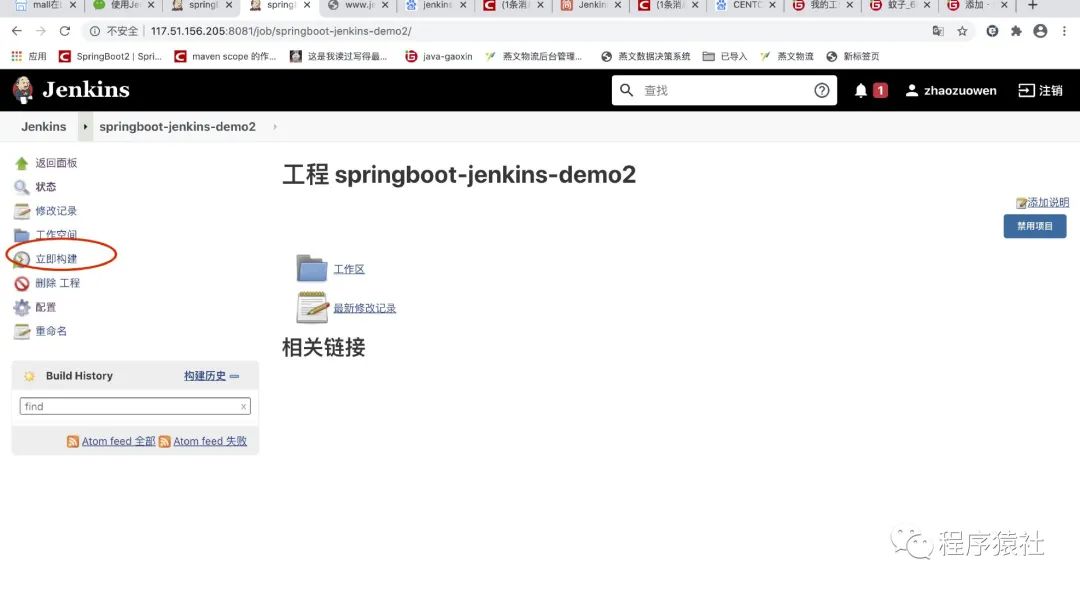Viewport: 1080px width, 591px height.
Task: Click the clock icon beside 立即构建
Action: [x=21, y=260]
